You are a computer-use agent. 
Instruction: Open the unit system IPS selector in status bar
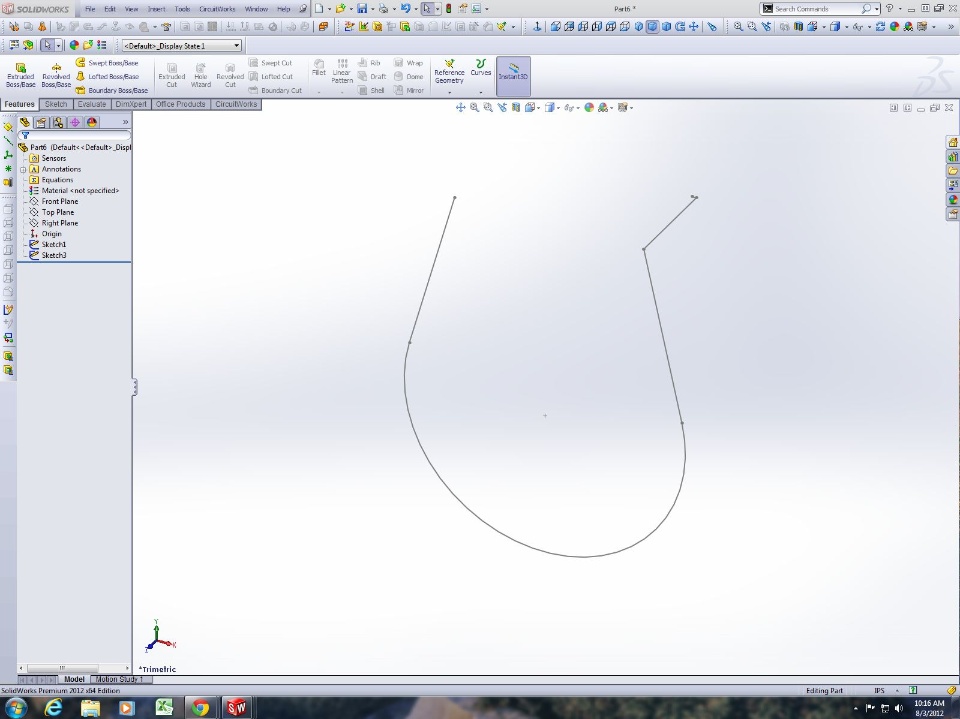tap(880, 690)
